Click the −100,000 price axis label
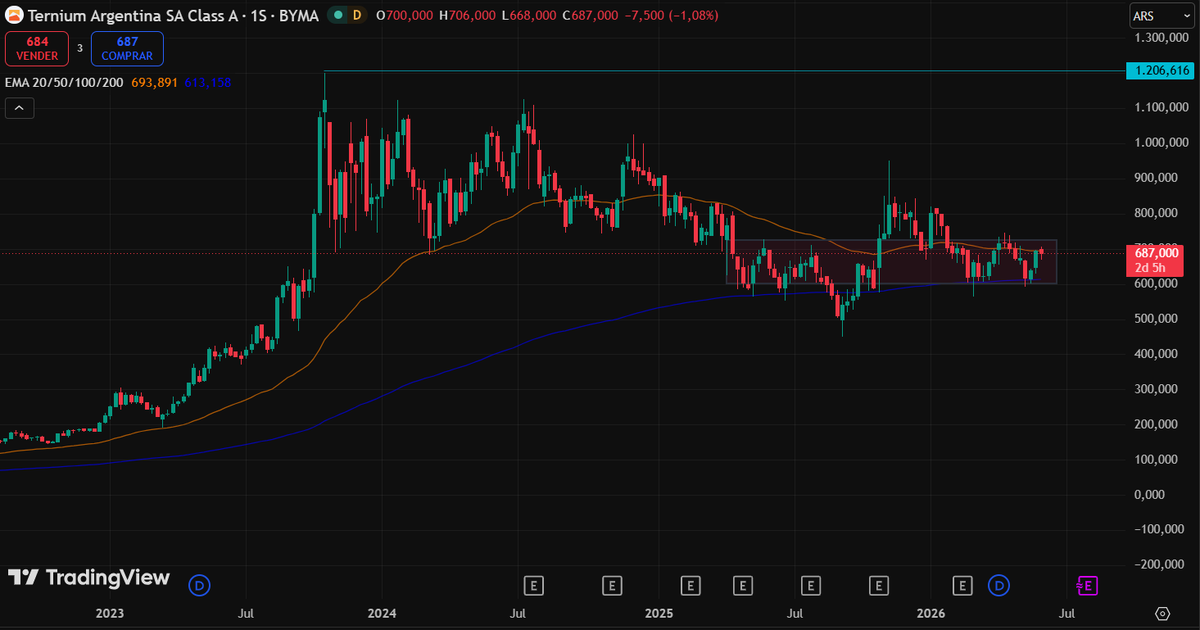 [1162, 530]
